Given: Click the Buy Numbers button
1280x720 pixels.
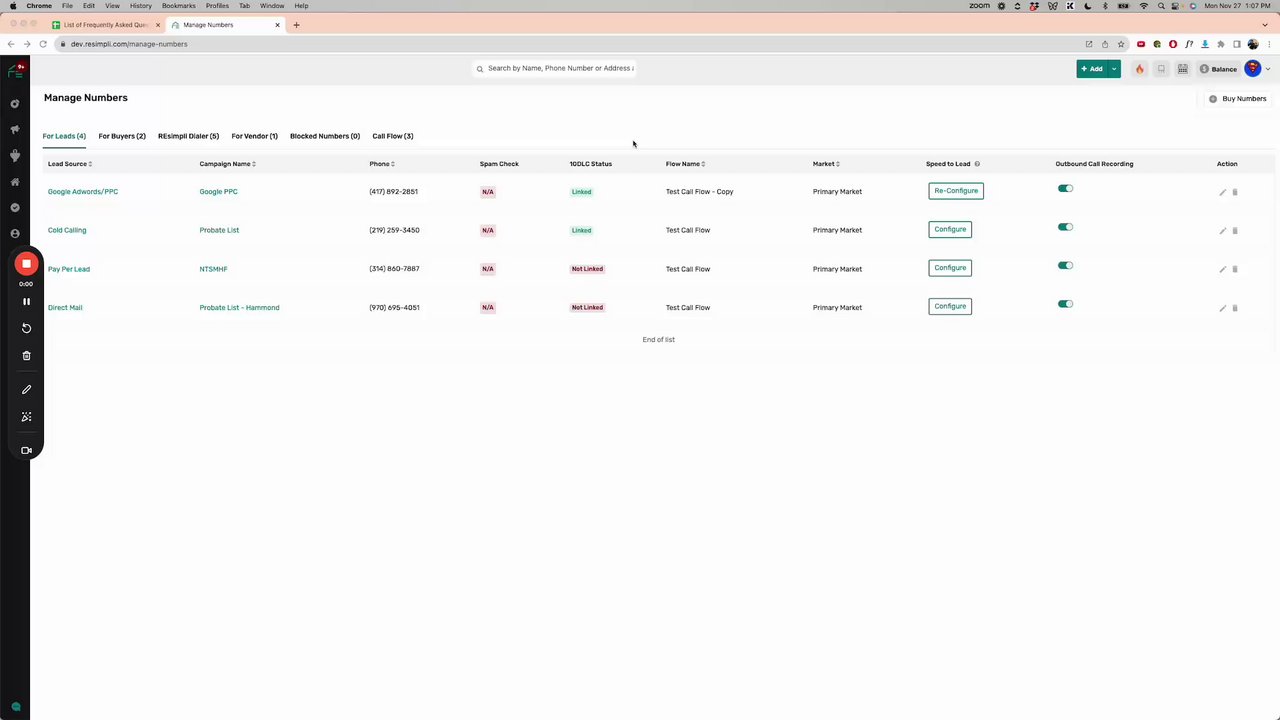Looking at the screenshot, I should 1237,99.
